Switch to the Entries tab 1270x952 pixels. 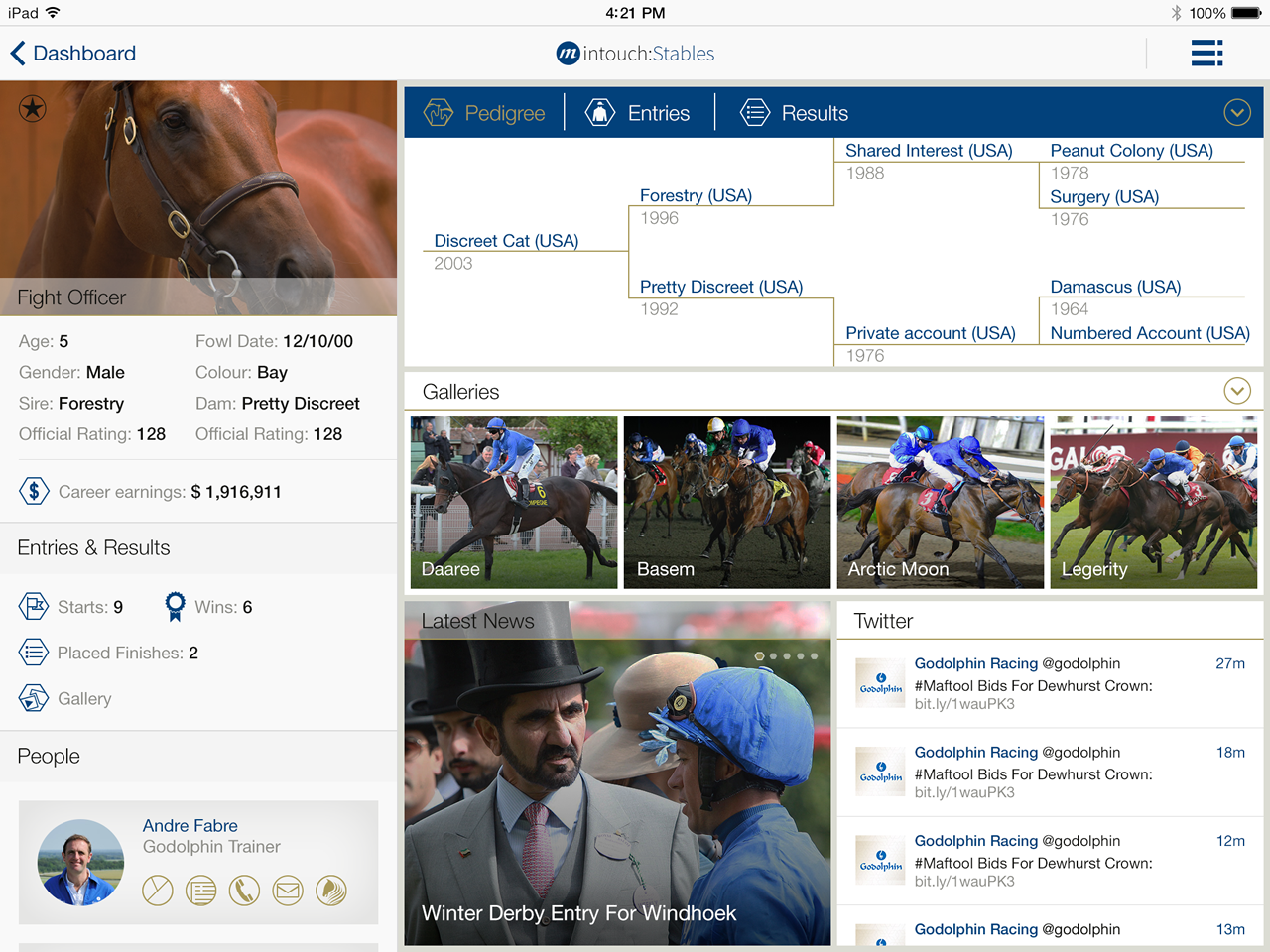coord(638,113)
